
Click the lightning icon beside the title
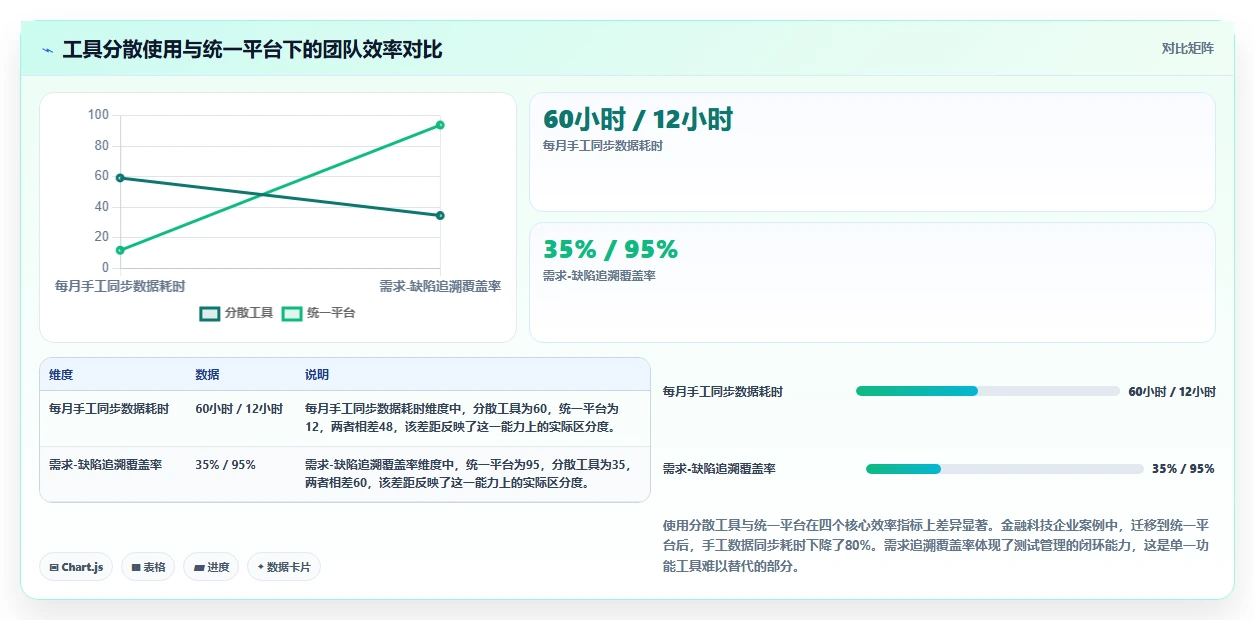47,50
